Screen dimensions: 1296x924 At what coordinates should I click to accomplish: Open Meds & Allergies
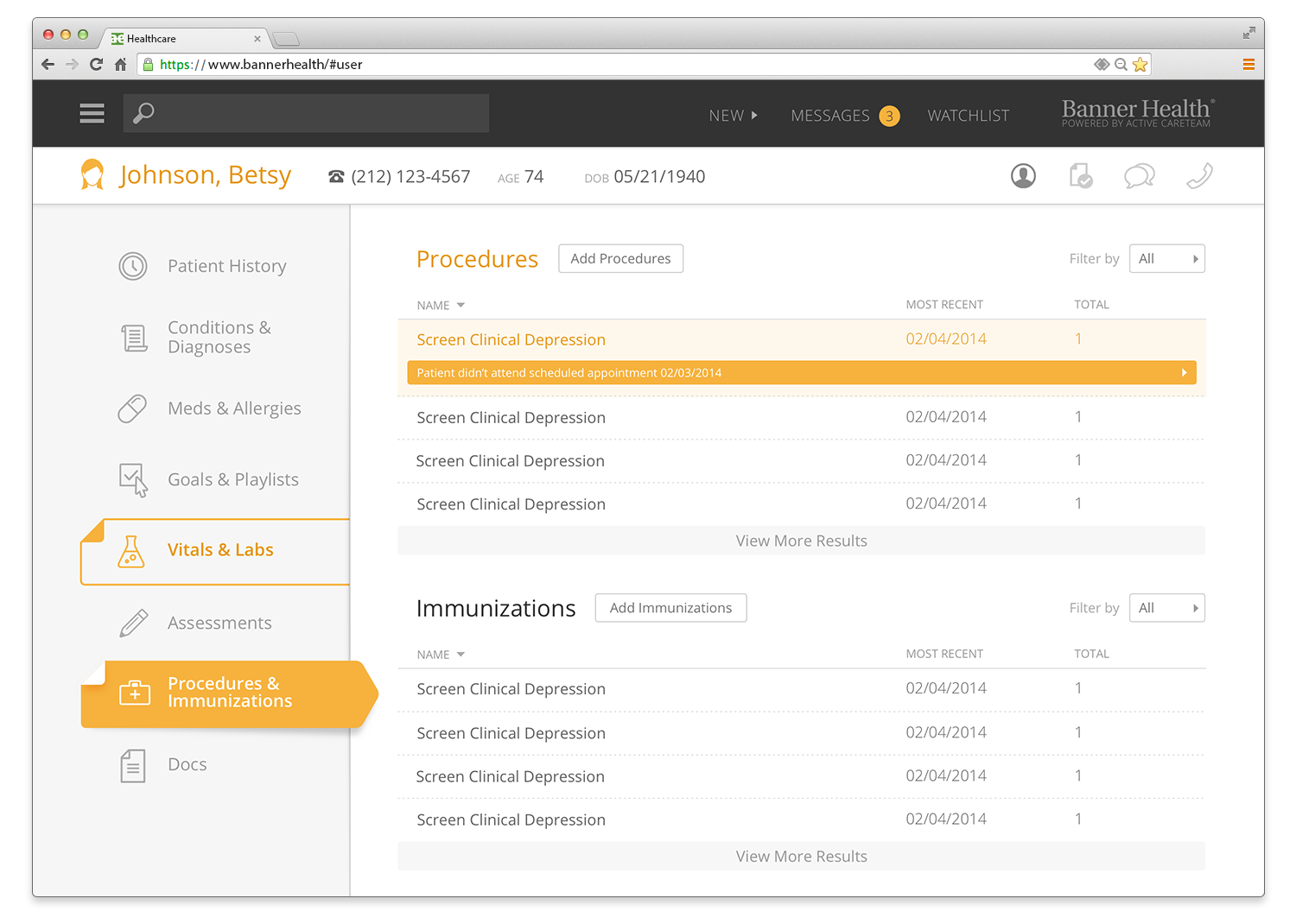click(x=234, y=408)
